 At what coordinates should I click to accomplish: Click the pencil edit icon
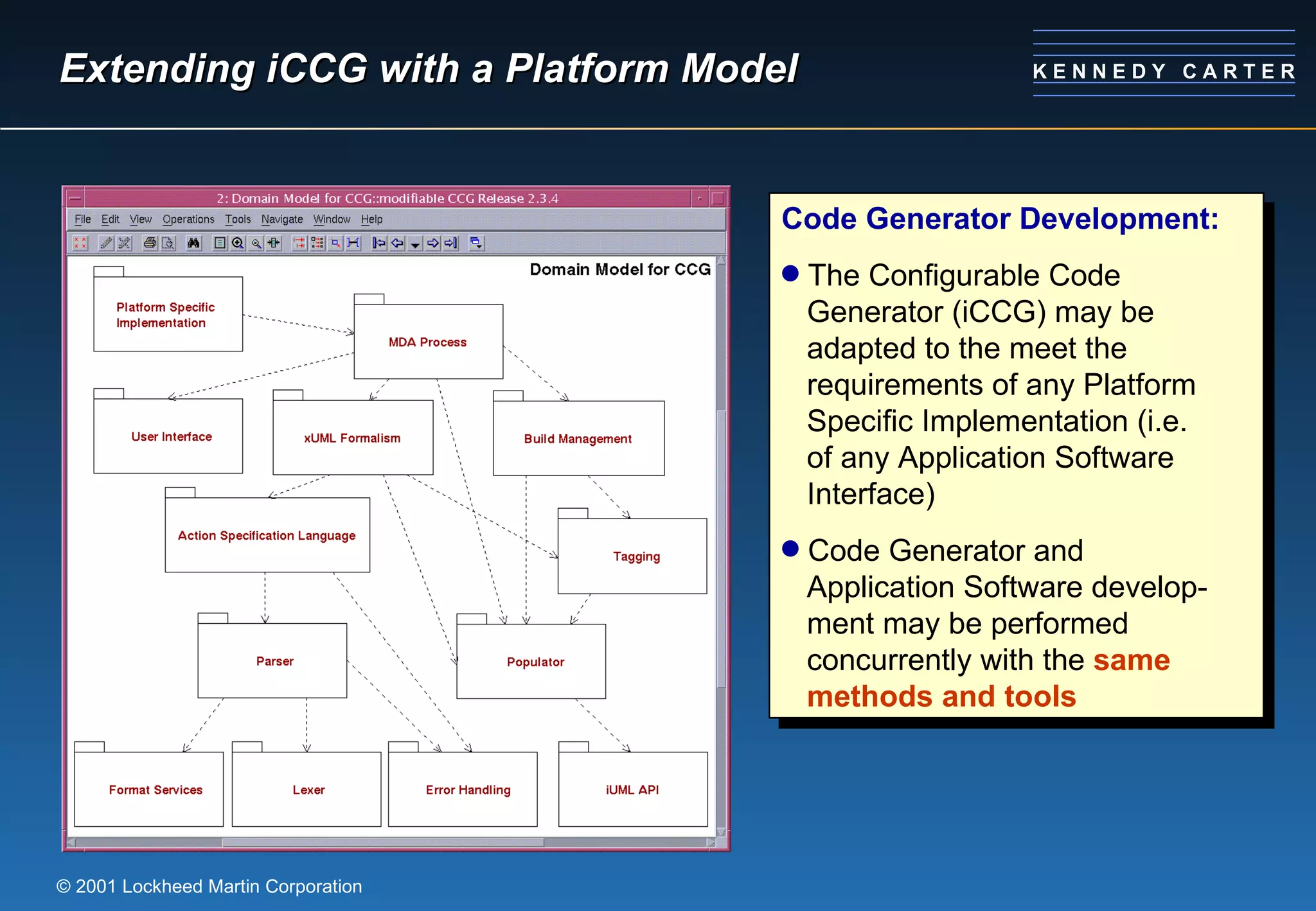tap(106, 243)
